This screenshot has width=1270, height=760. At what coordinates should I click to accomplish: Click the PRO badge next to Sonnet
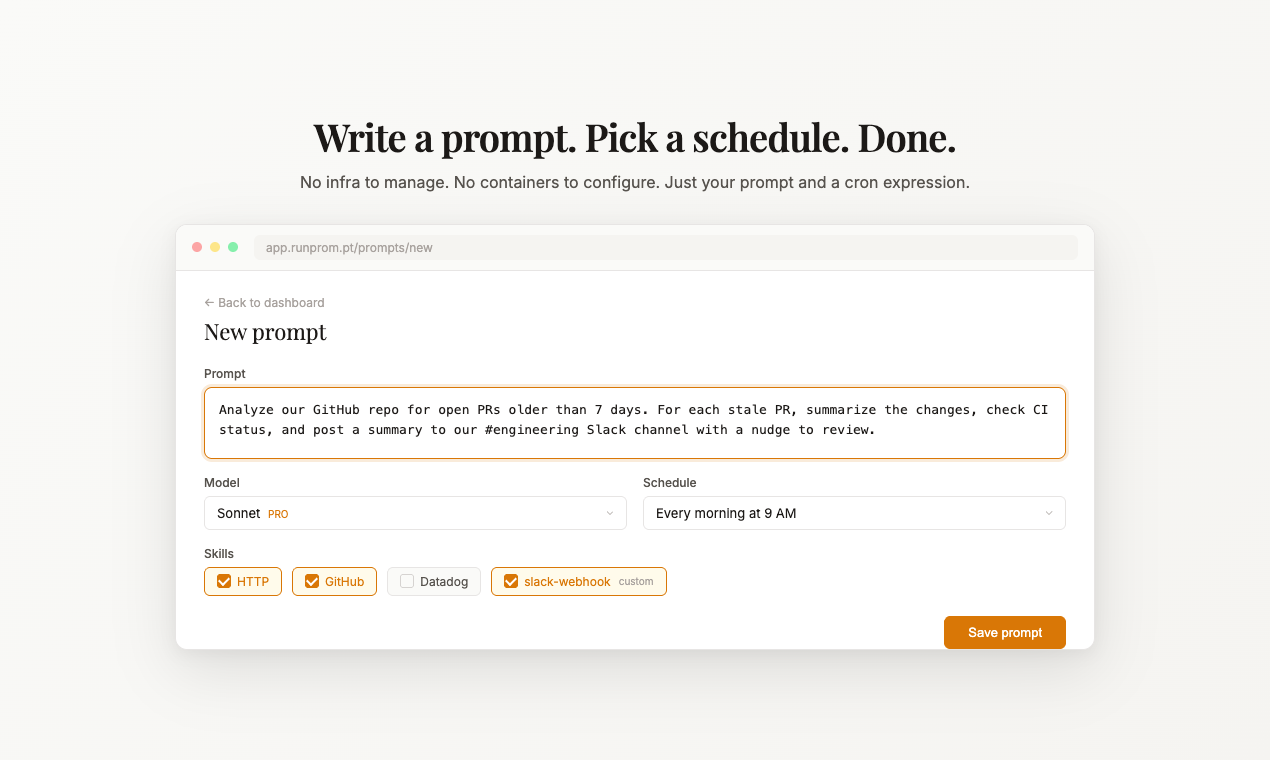(x=277, y=513)
